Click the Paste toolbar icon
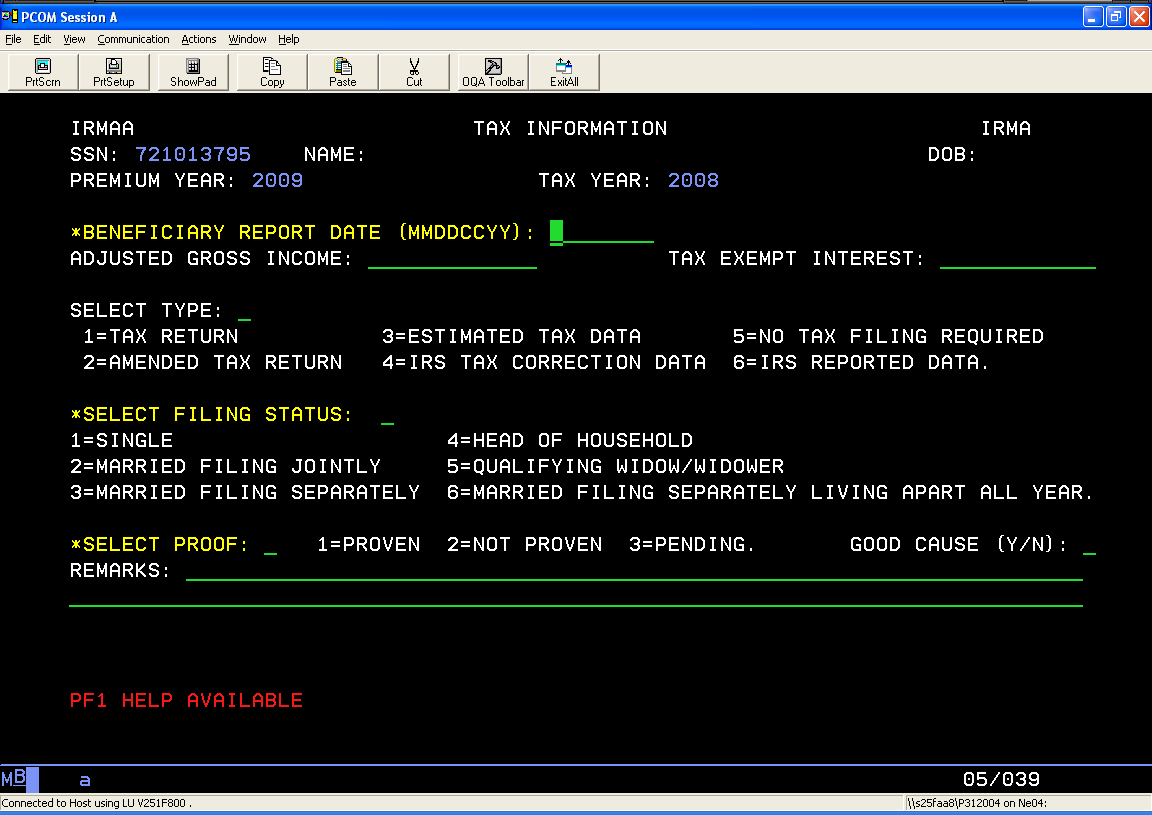1152x815 pixels. (343, 72)
